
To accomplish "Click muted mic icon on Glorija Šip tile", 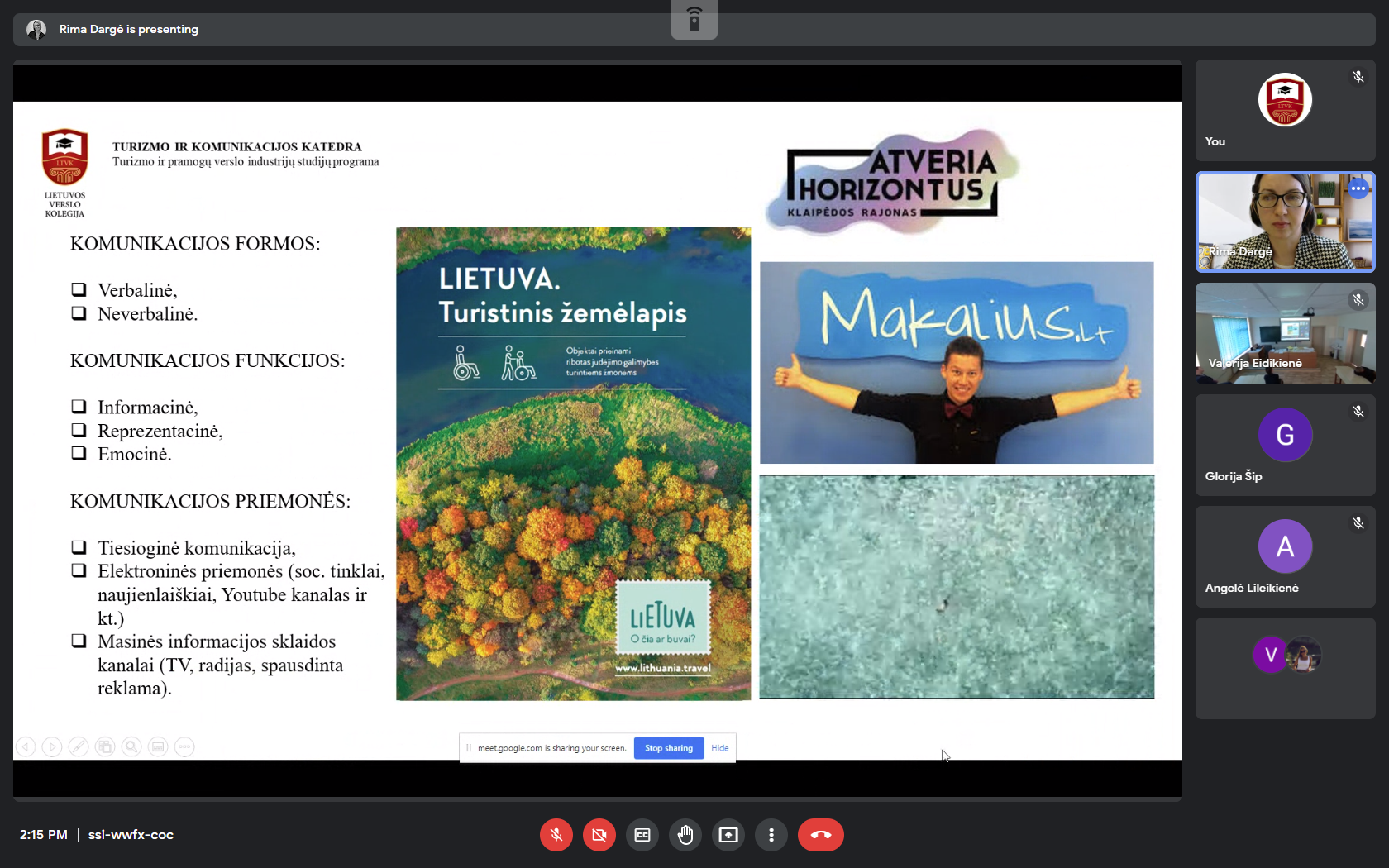I will click(x=1358, y=412).
